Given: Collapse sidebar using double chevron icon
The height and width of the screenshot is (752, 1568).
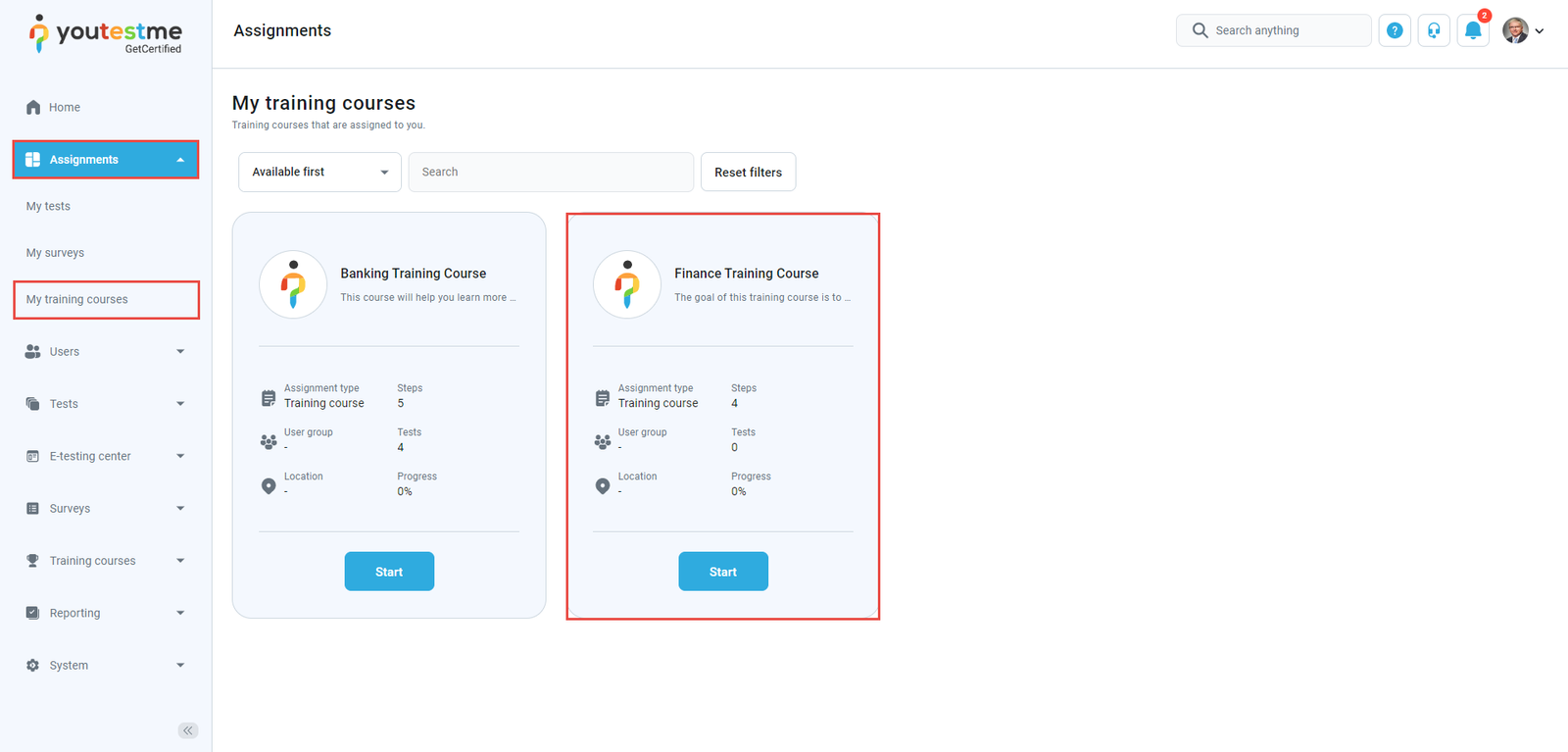Looking at the screenshot, I should pos(188,730).
